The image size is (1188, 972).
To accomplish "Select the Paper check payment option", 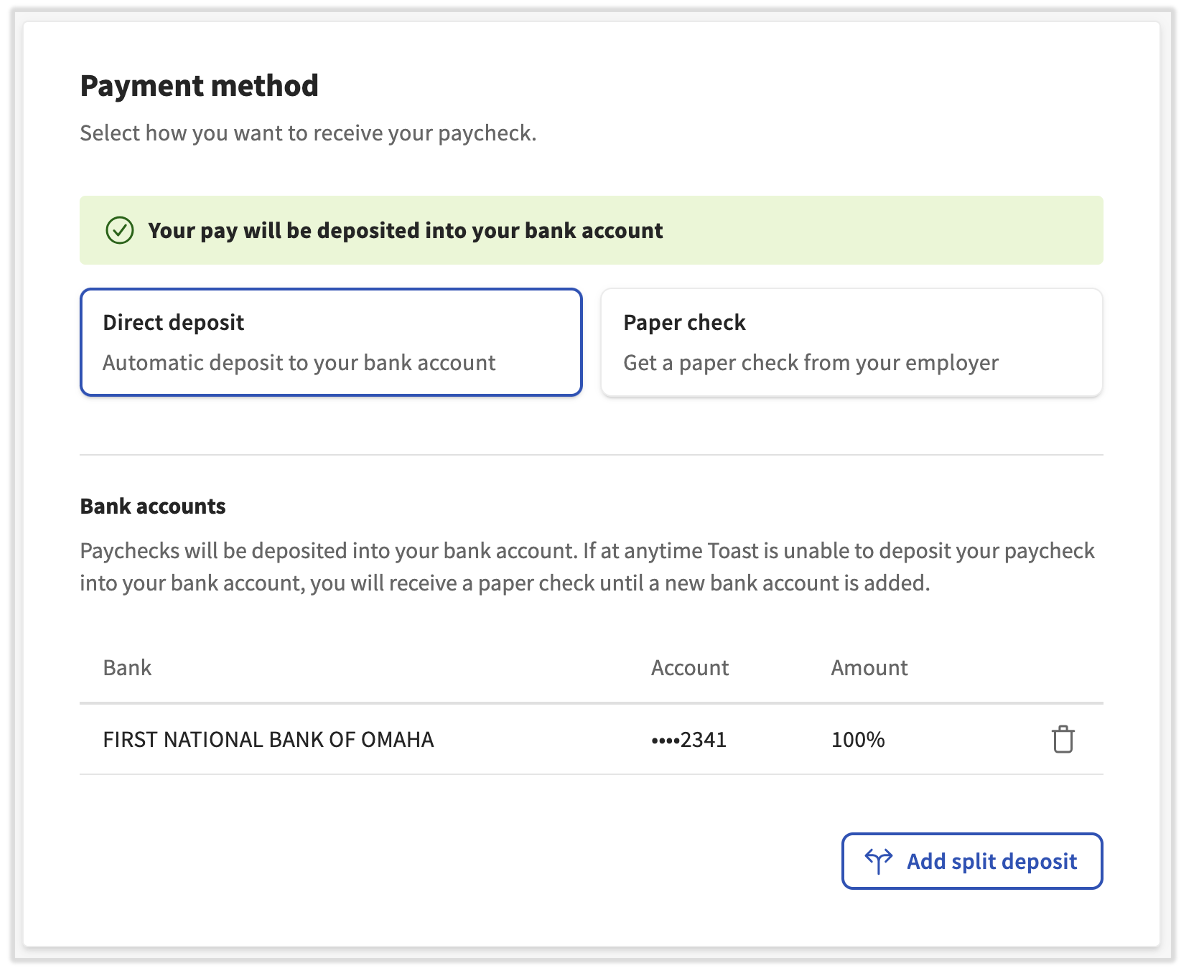I will tap(851, 342).
